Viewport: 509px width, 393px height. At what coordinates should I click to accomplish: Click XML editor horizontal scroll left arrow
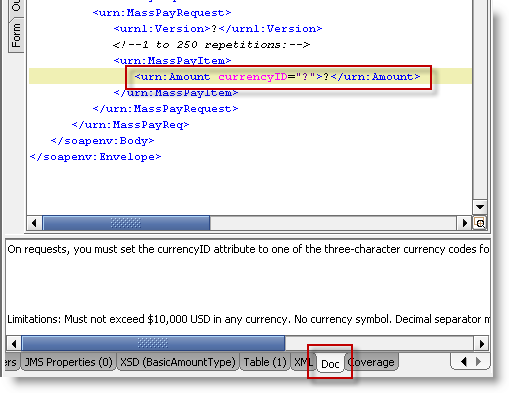click(x=34, y=223)
